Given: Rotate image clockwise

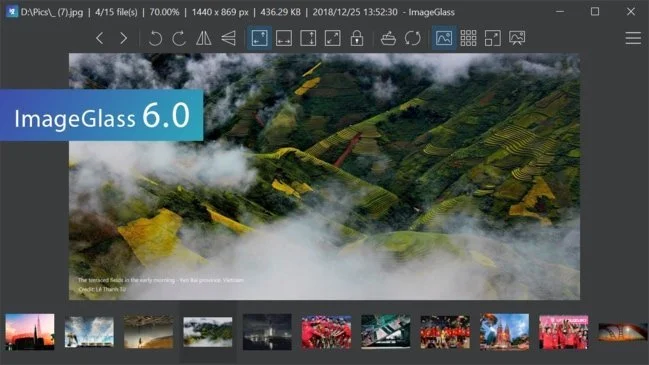Looking at the screenshot, I should click(x=179, y=38).
